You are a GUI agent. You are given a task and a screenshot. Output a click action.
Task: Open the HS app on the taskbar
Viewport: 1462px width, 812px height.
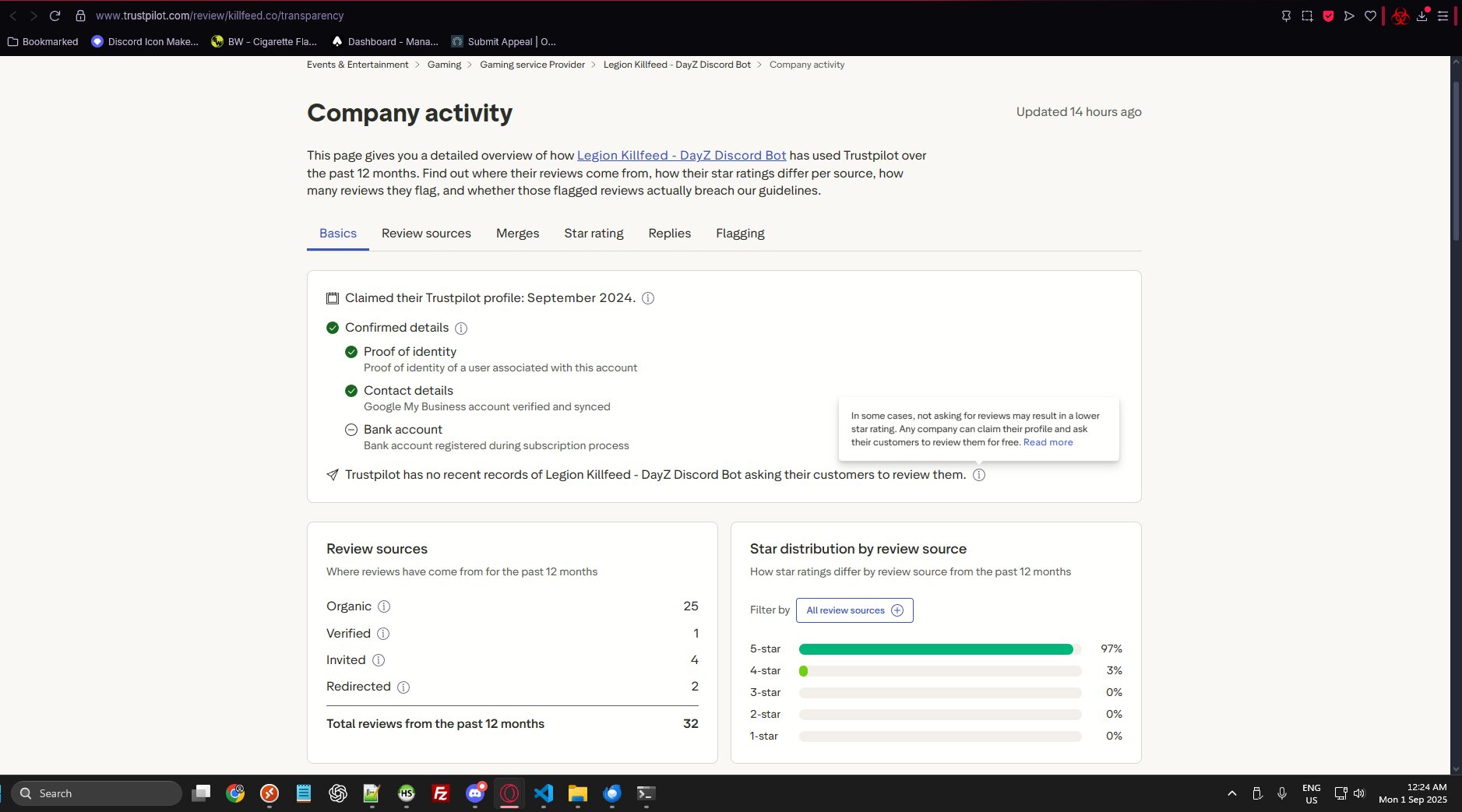pyautogui.click(x=407, y=793)
